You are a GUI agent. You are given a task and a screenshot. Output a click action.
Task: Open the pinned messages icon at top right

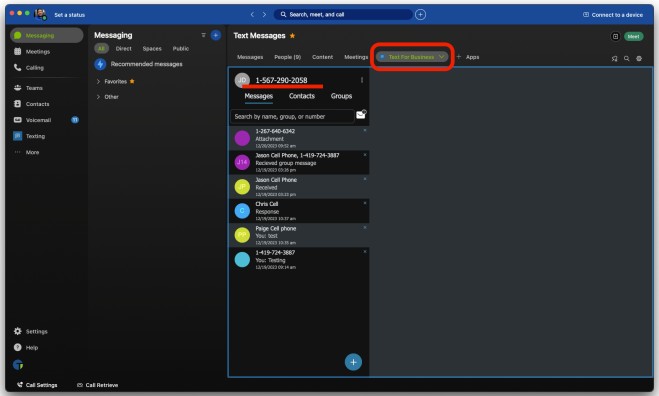click(614, 58)
